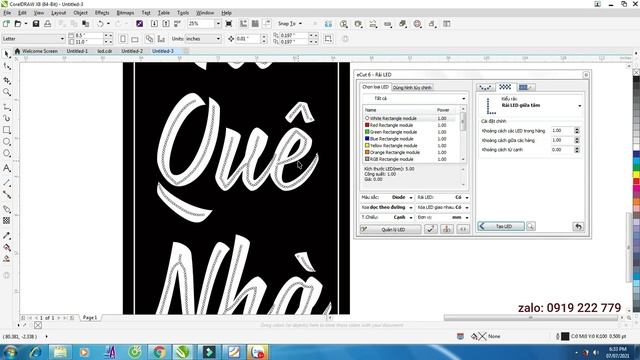Click LED spacing in row value field
This screenshot has height=360, width=640.
[562, 131]
